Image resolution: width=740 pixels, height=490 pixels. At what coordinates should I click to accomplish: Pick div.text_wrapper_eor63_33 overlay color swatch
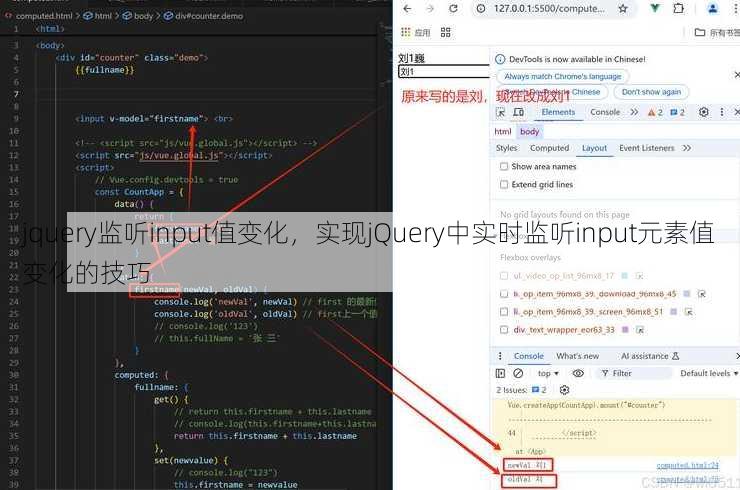625,329
